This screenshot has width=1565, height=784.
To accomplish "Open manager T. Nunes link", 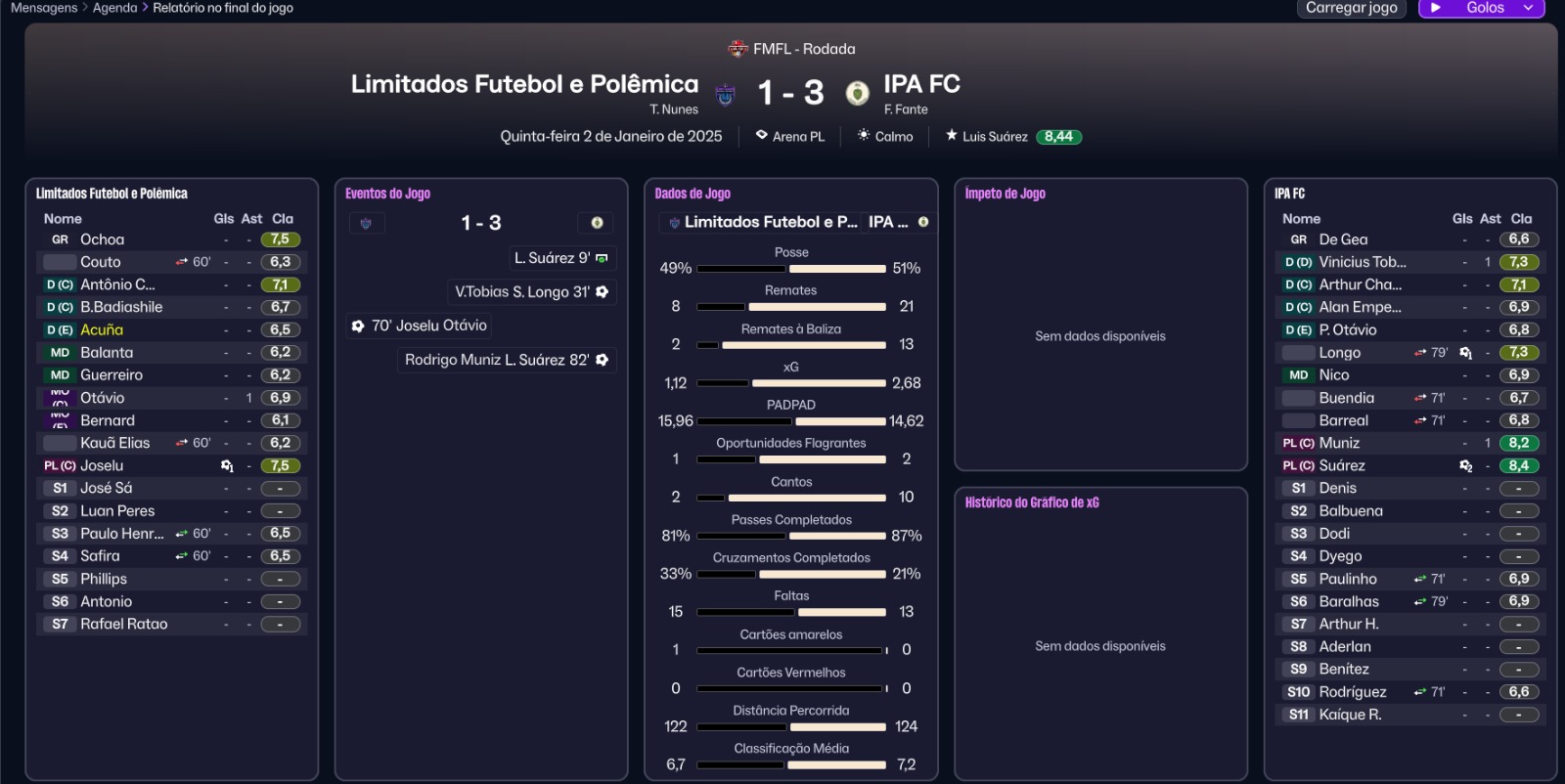I will pos(674,109).
